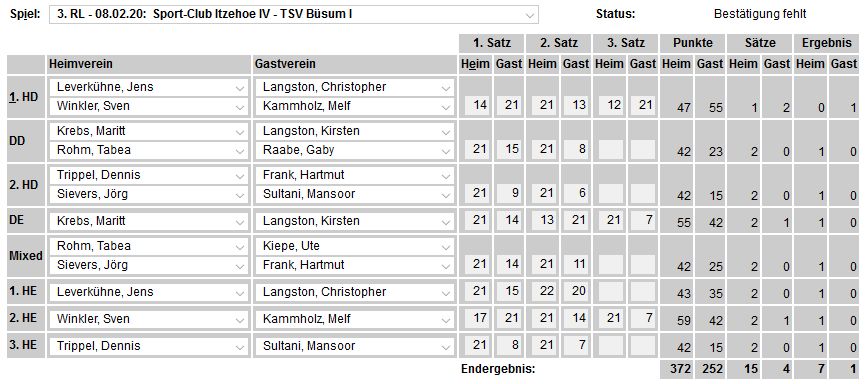Open Trippel, Dennis dropdown in 2. HD

coord(148,175)
